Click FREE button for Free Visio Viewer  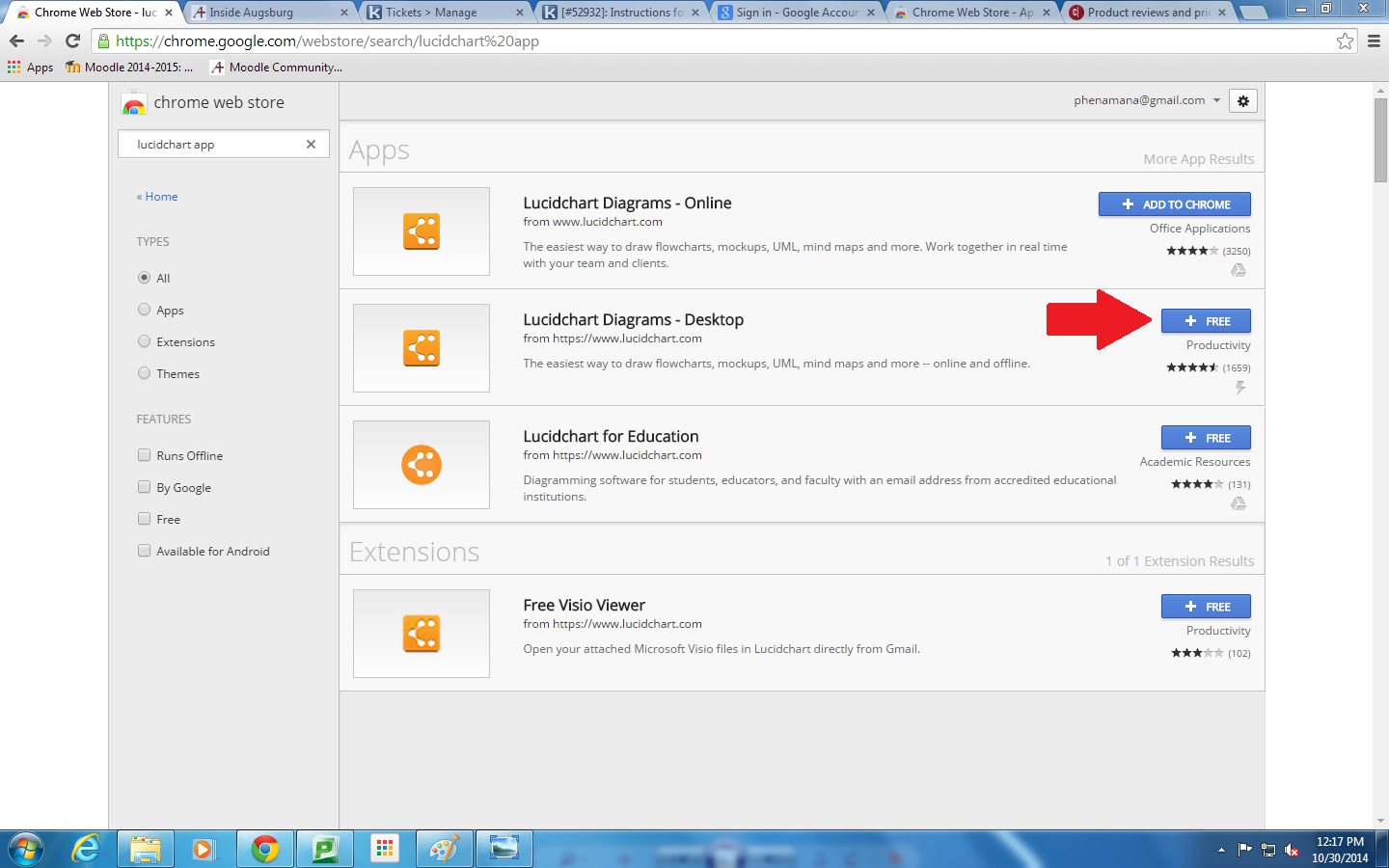point(1206,607)
